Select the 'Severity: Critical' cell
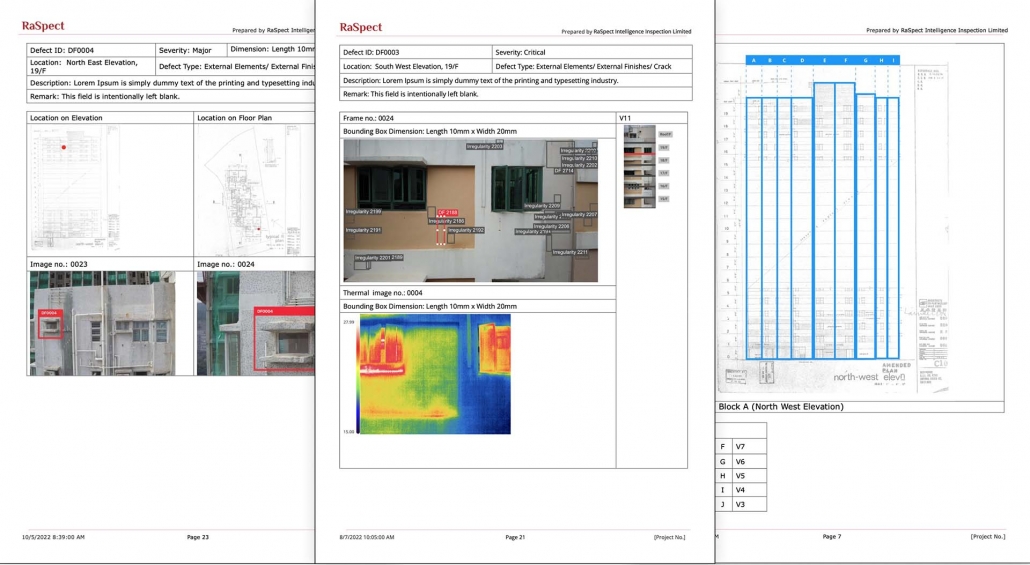The height and width of the screenshot is (565, 1030). pyautogui.click(x=592, y=52)
